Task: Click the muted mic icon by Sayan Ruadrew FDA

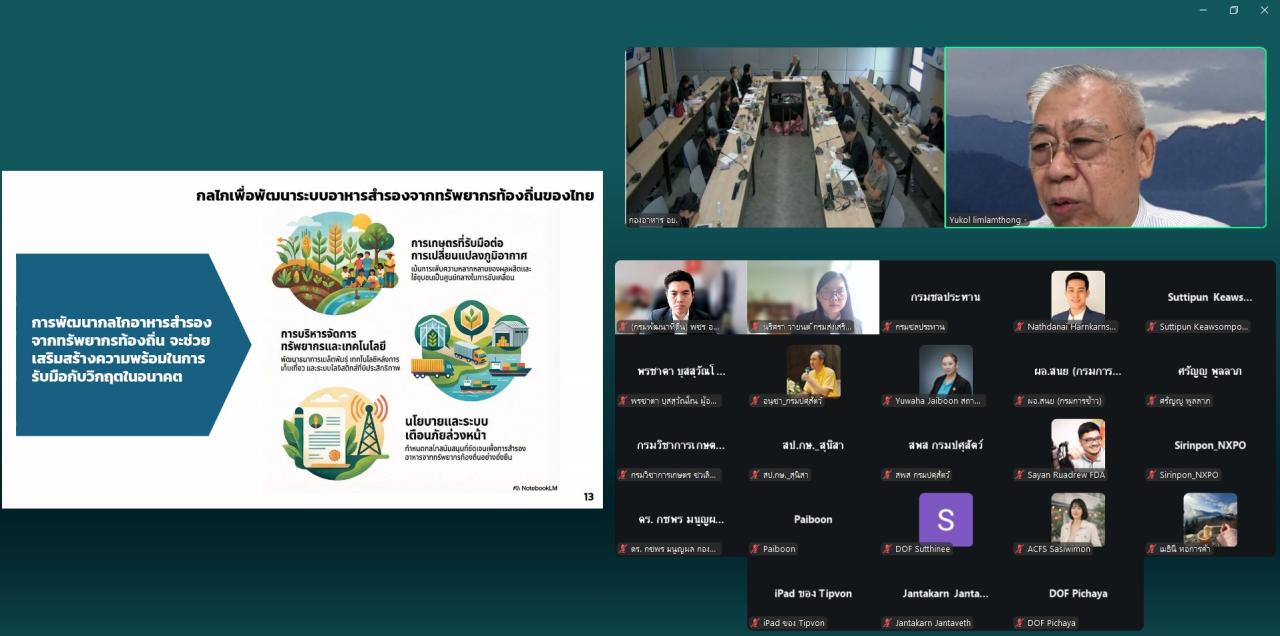Action: point(1019,475)
